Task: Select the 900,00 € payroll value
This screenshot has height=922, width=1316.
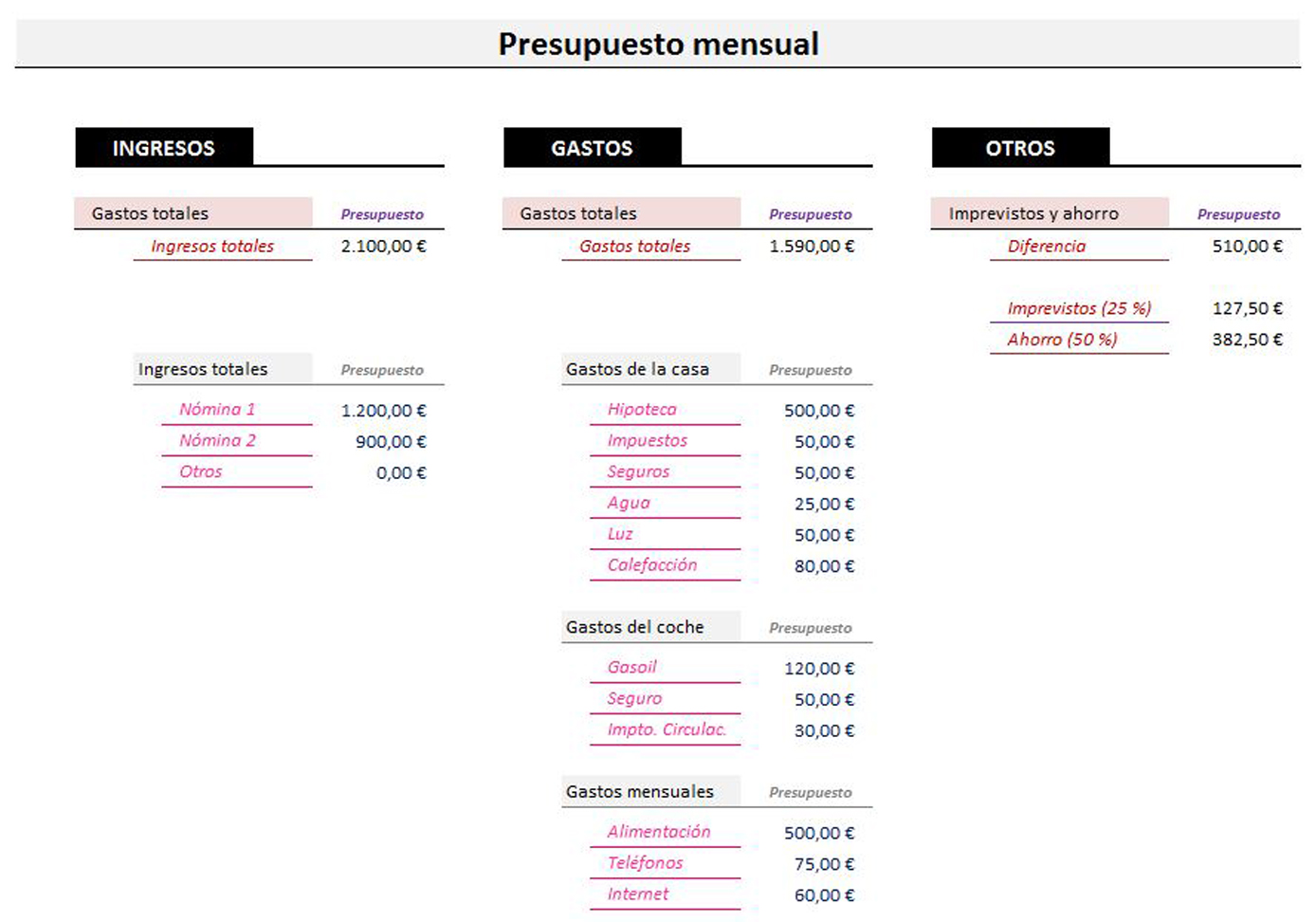Action: tap(391, 442)
